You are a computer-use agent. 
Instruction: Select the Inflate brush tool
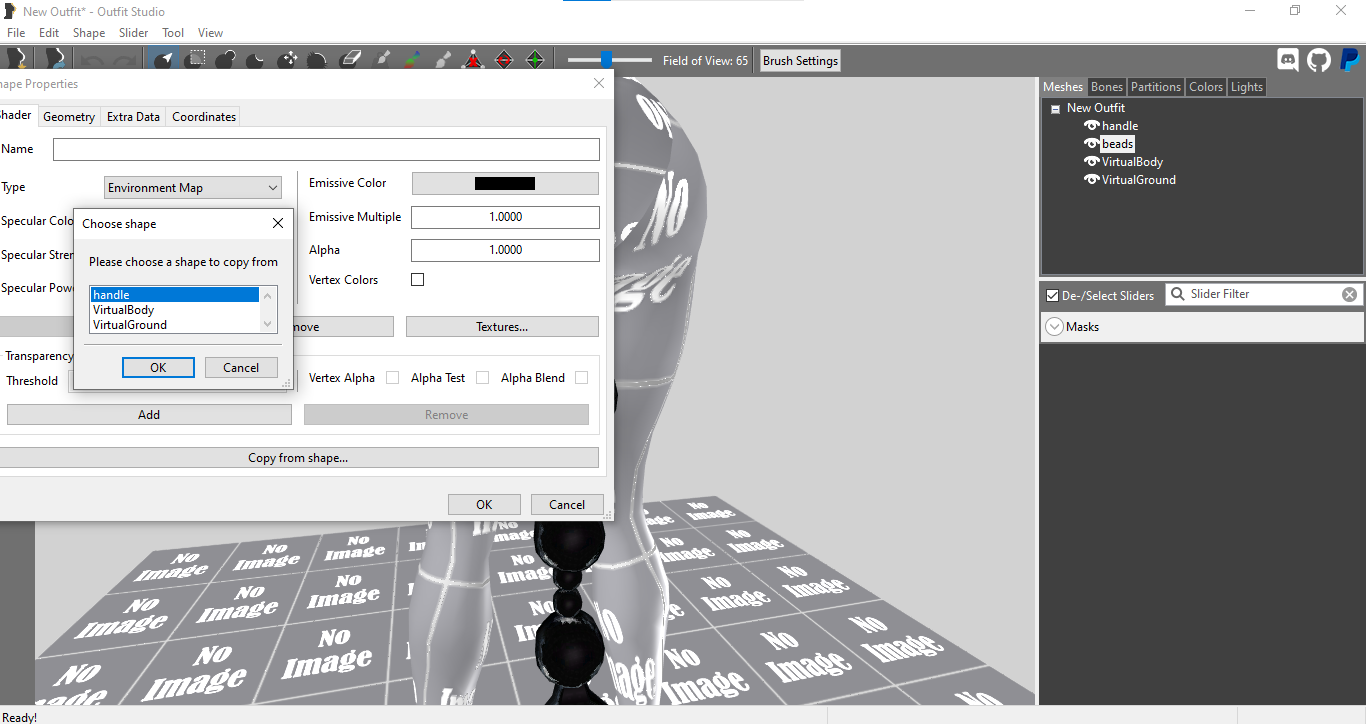(226, 60)
